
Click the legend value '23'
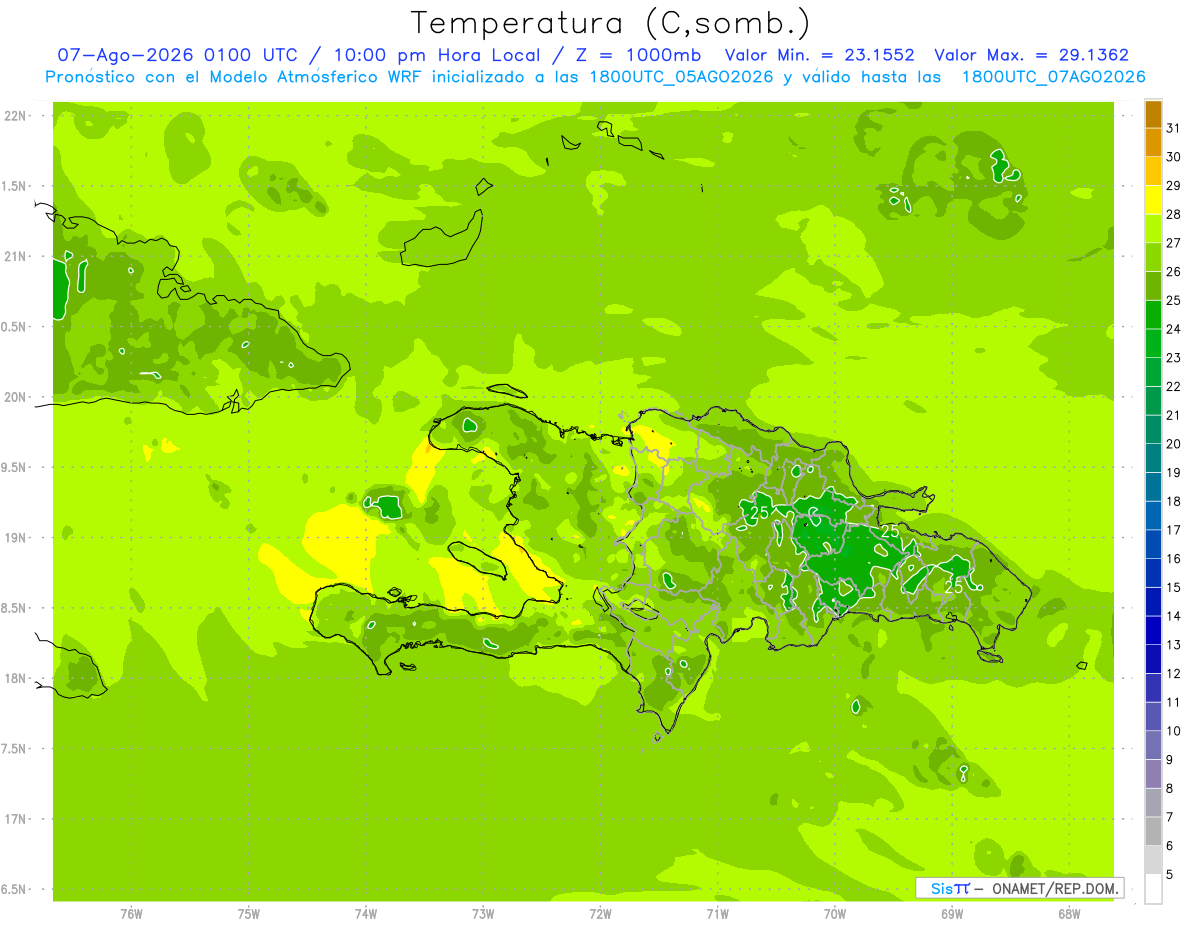pos(1173,358)
